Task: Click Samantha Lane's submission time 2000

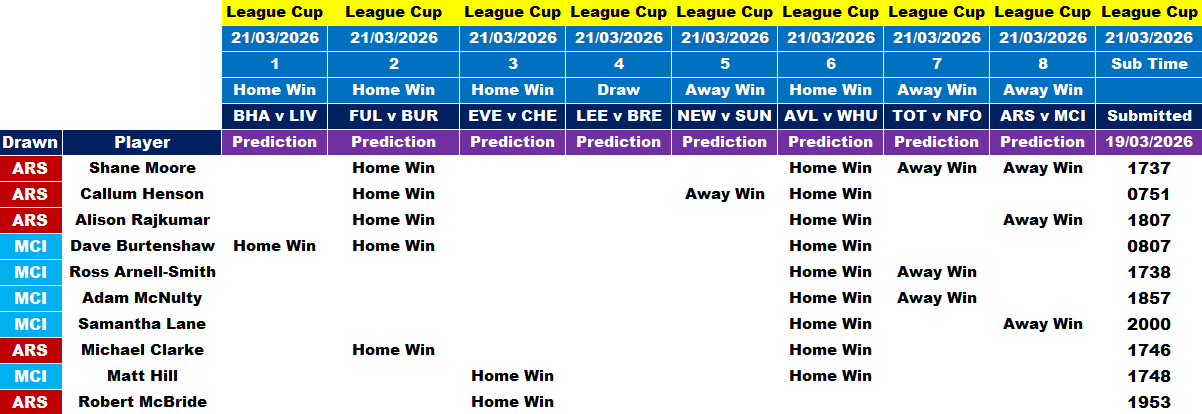Action: coord(1148,324)
